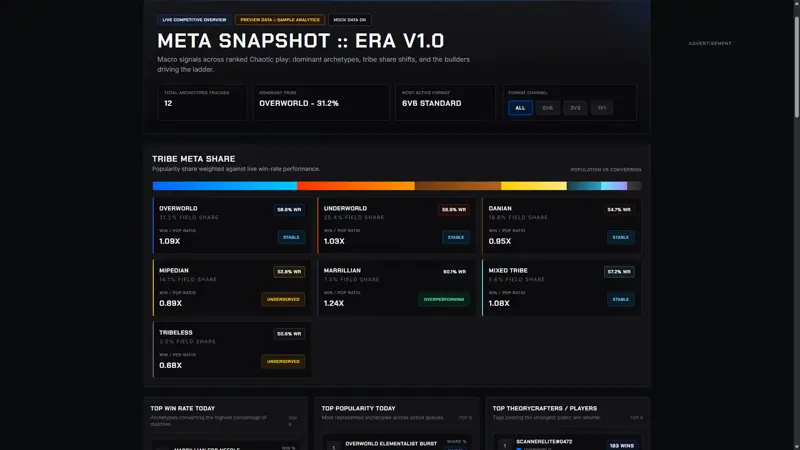Click the Underserved tag on Mipedian card
Screen dimensions: 800x450
click(283, 299)
